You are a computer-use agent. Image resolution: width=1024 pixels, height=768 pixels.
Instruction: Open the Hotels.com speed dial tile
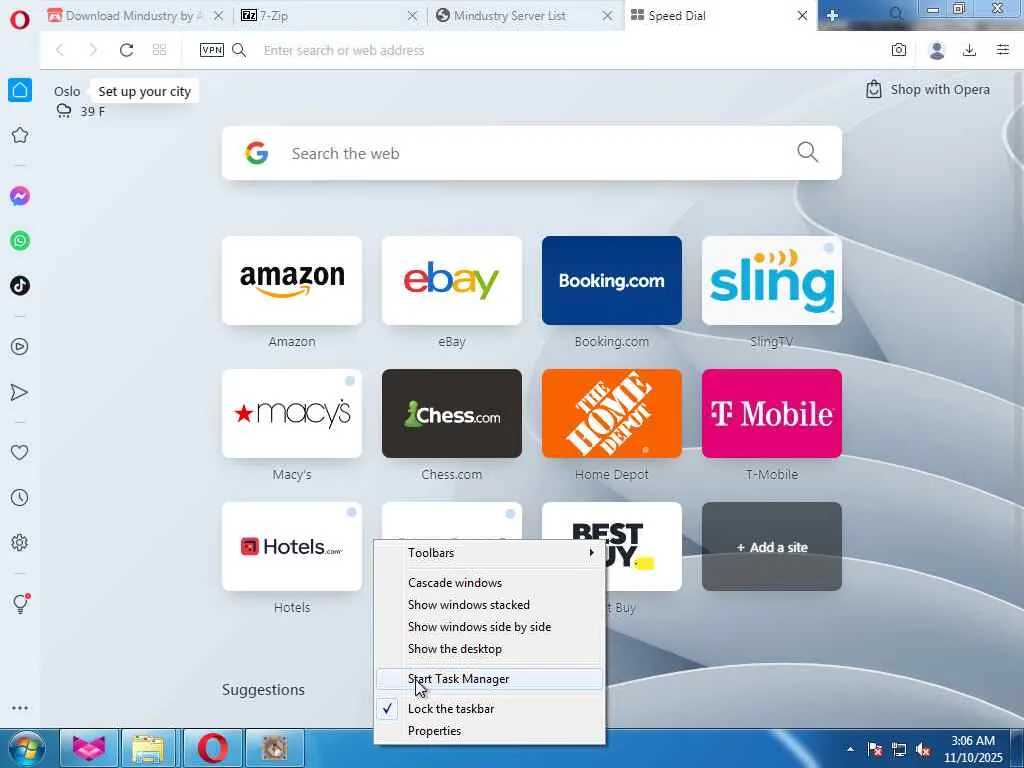click(x=292, y=547)
